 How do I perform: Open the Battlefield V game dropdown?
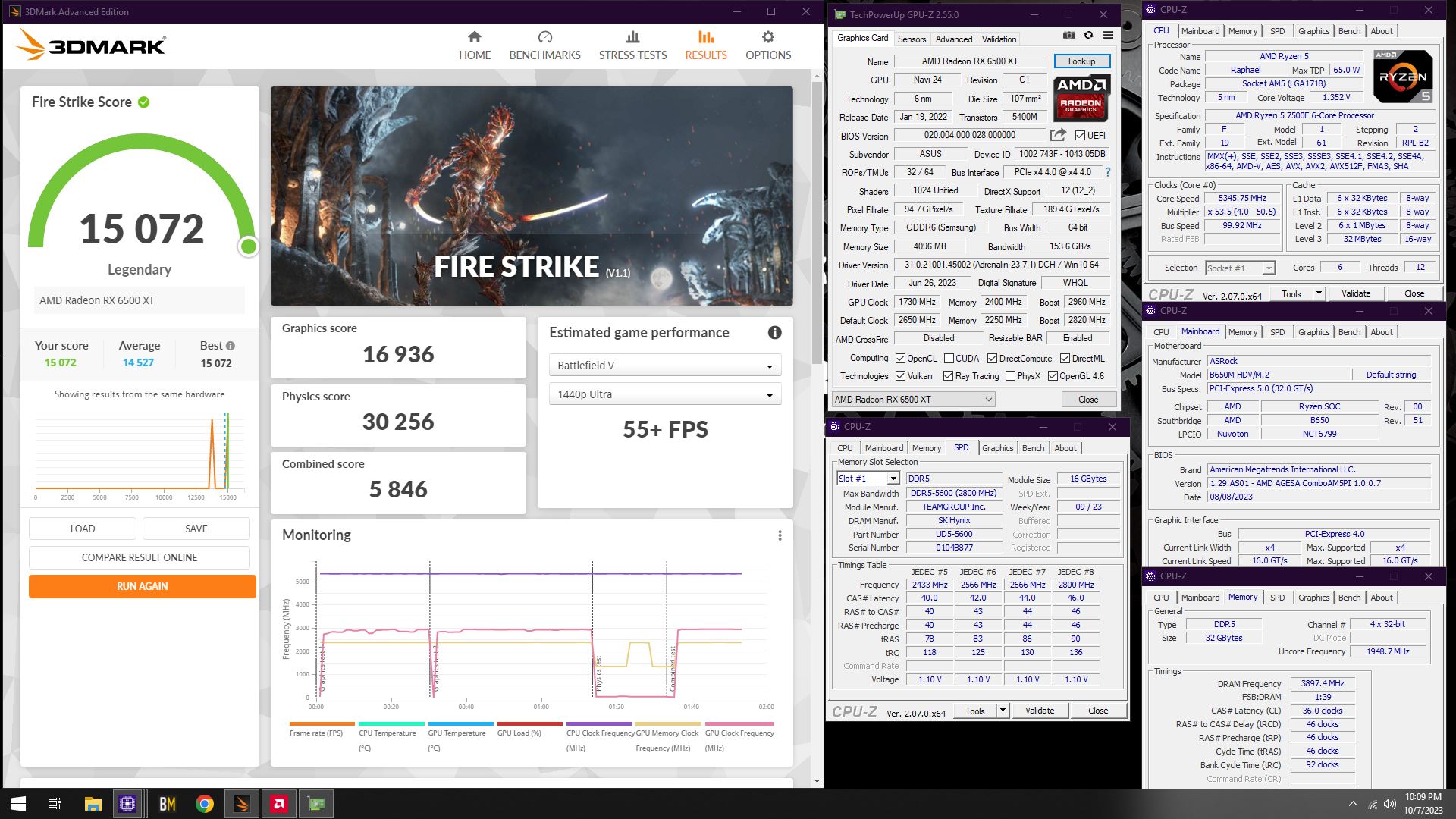click(x=664, y=366)
